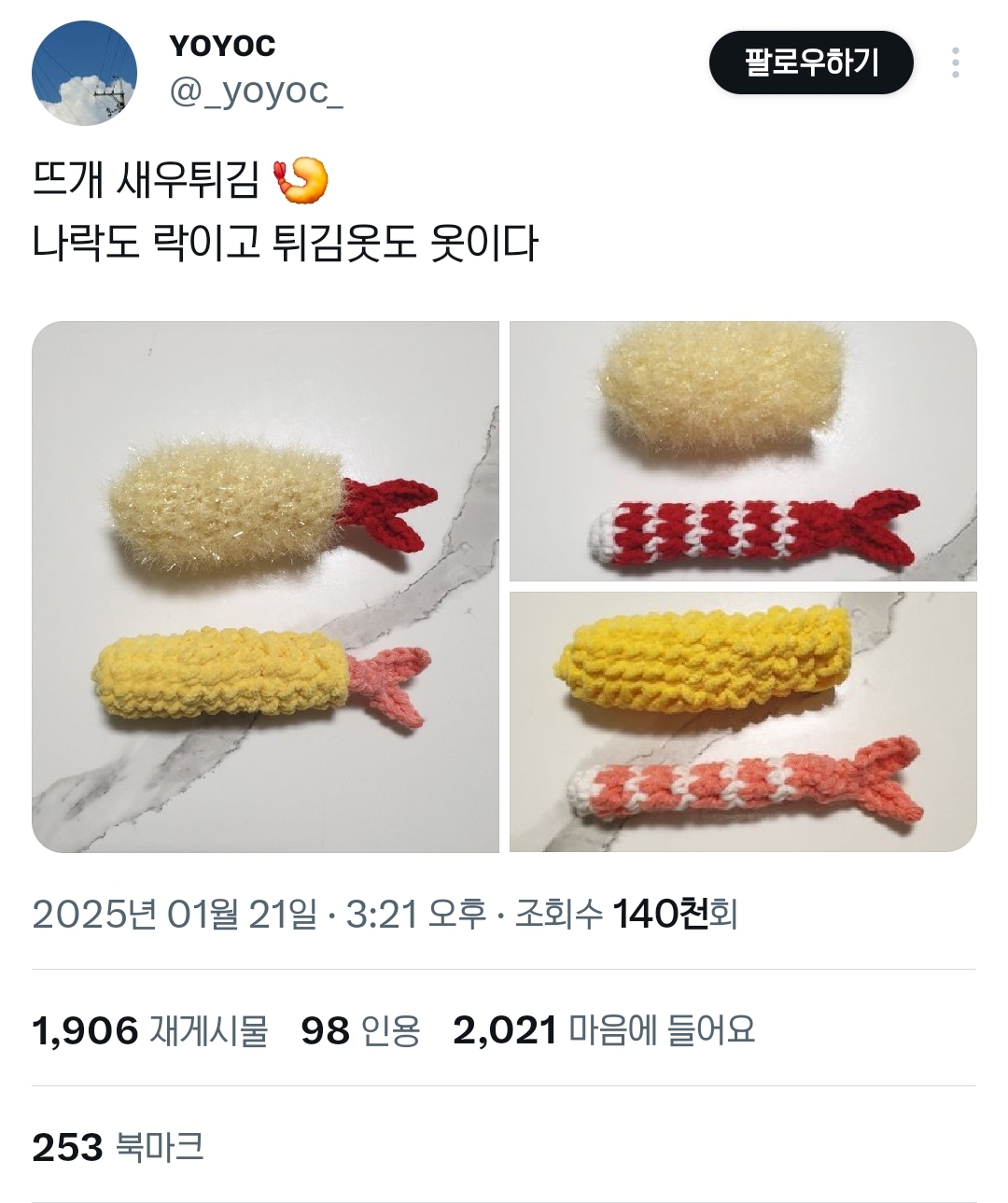Click the tweet line 뜨개 새우튀김
Image resolution: width=1008 pixels, height=1203 pixels.
(146, 180)
